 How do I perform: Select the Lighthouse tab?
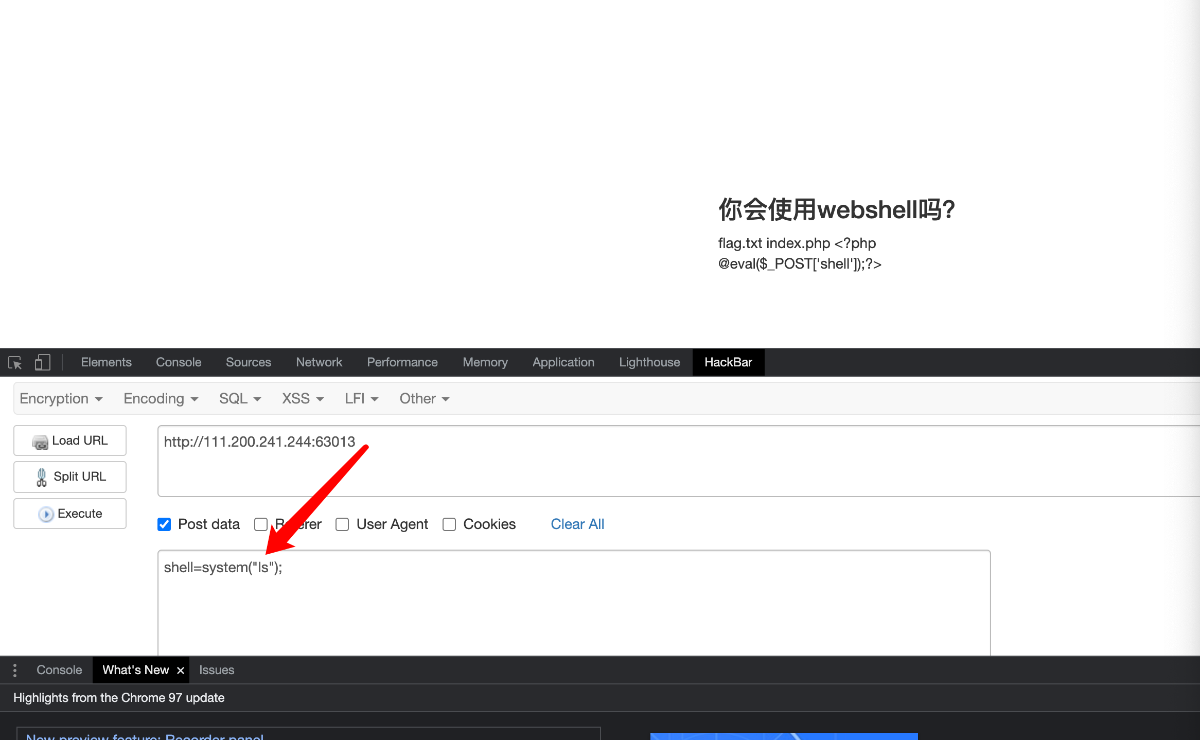pyautogui.click(x=649, y=362)
